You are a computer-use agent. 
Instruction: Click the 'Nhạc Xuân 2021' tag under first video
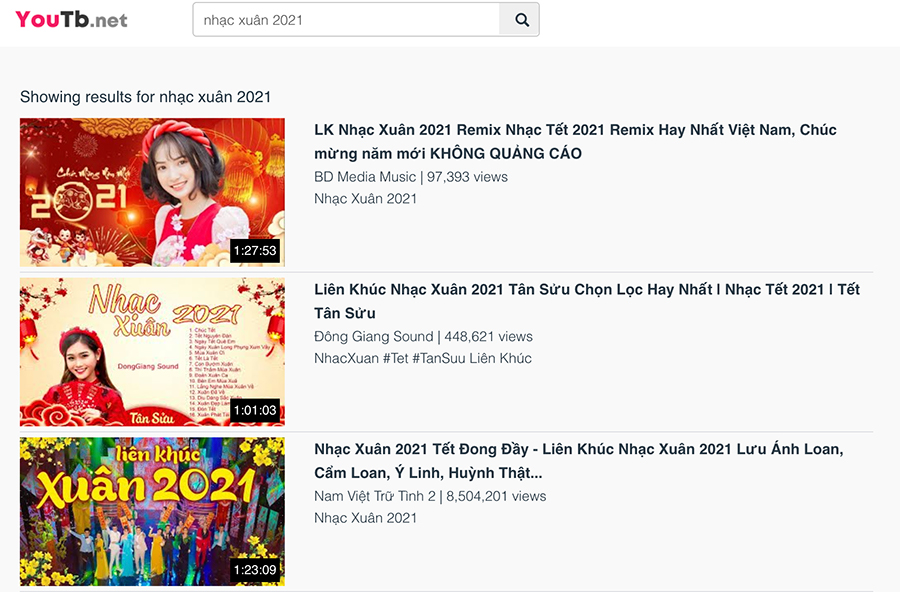coord(366,199)
